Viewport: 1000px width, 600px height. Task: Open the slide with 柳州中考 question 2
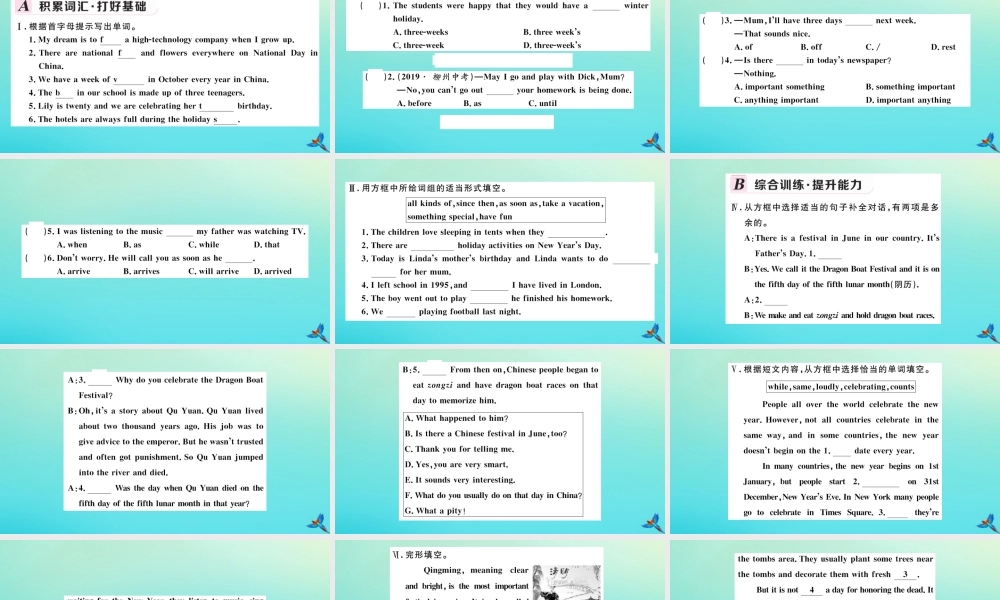[x=500, y=75]
